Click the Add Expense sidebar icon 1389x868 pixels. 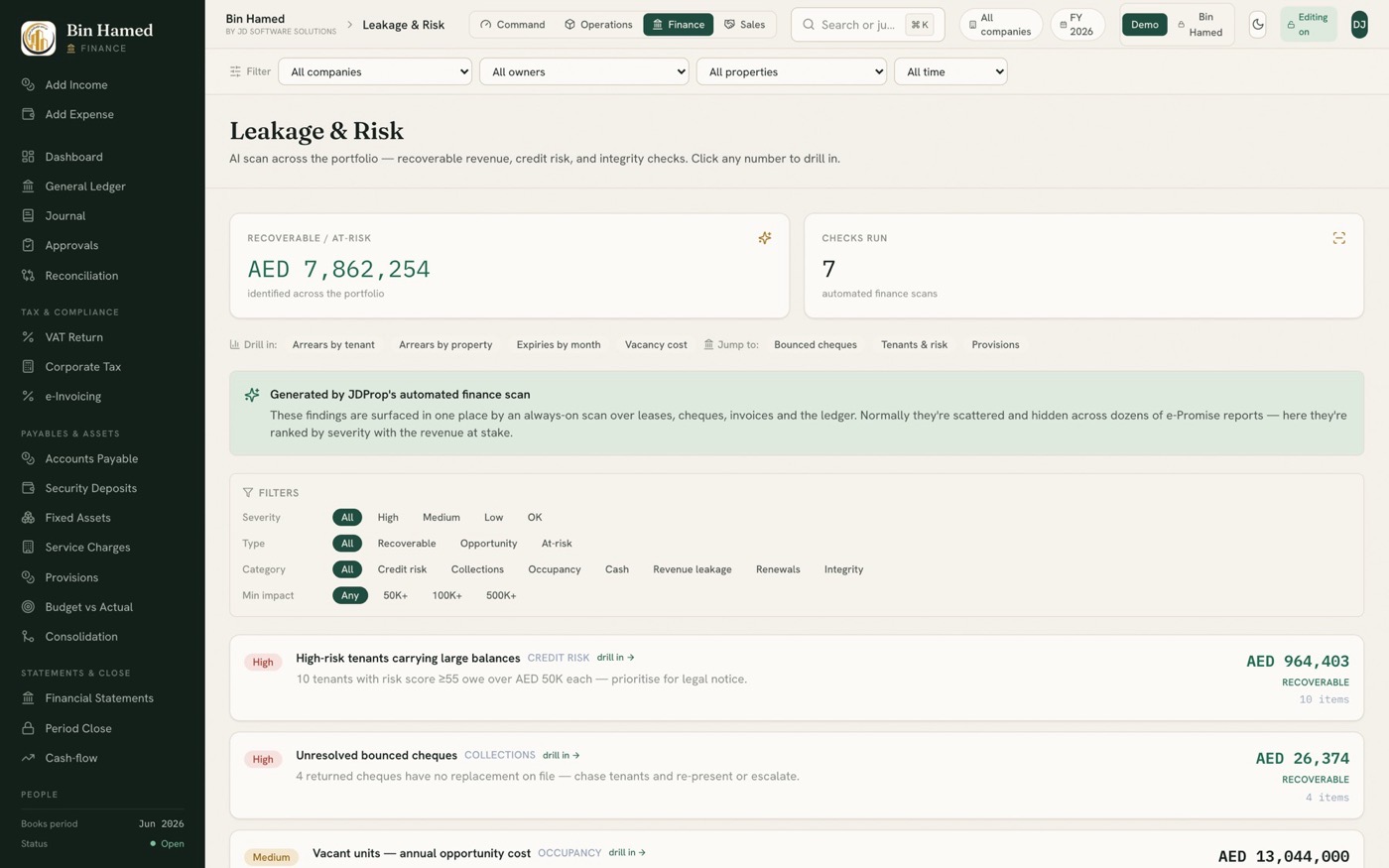tap(28, 114)
